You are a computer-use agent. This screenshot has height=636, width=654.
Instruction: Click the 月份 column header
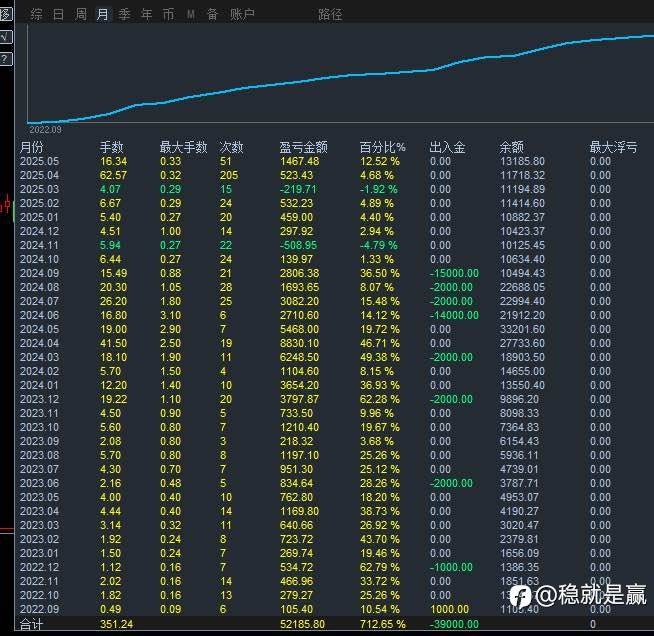(31, 147)
